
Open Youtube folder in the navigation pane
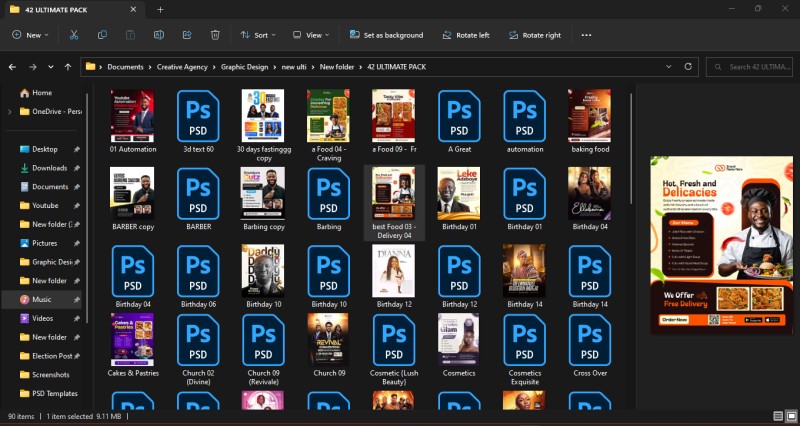click(45, 205)
